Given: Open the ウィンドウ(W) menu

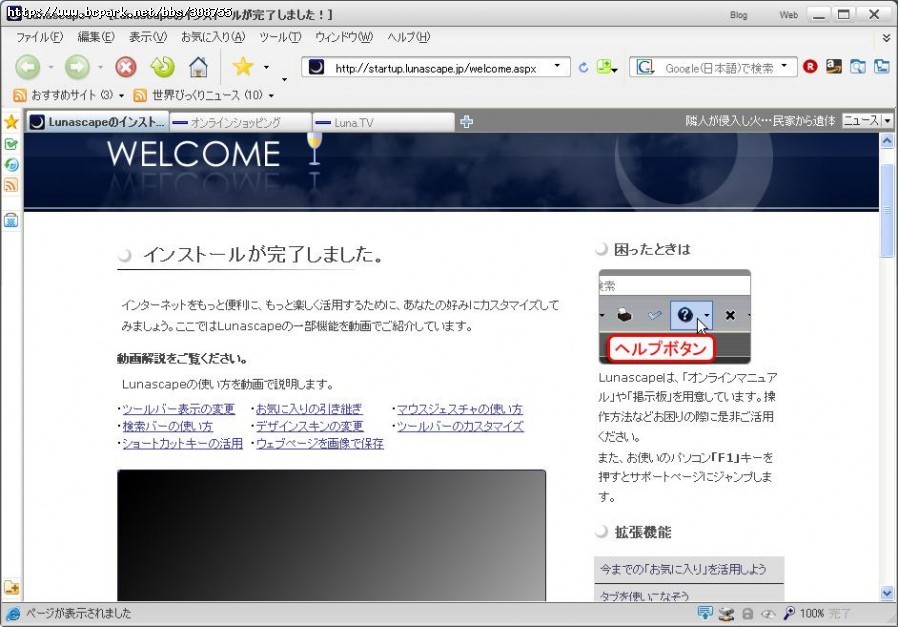Looking at the screenshot, I should (x=344, y=37).
